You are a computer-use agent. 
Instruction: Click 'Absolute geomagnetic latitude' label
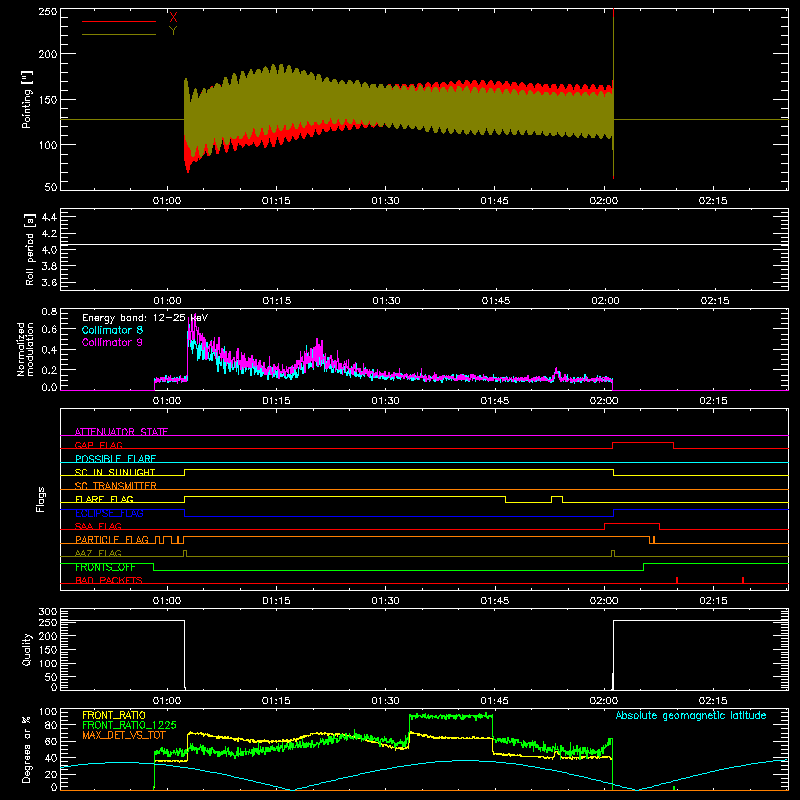click(x=691, y=716)
